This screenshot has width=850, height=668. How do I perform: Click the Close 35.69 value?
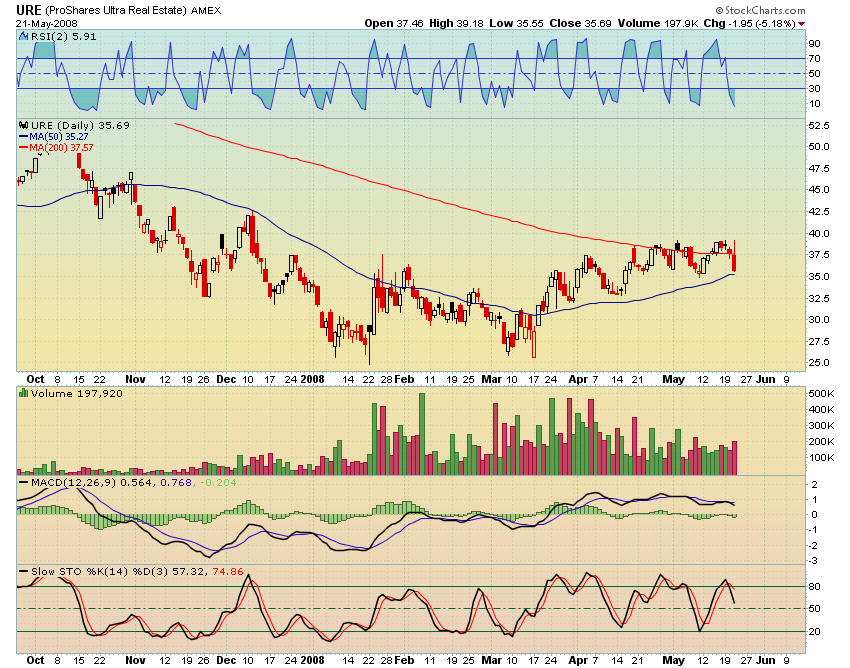click(581, 23)
